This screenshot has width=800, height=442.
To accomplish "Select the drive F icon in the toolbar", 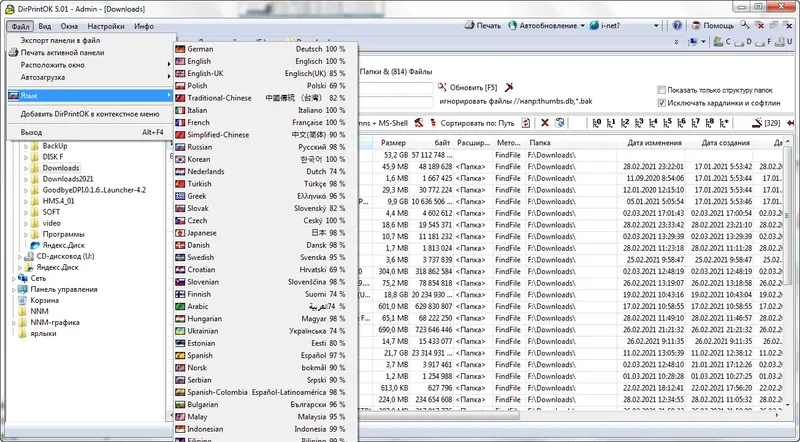I will tap(760, 42).
